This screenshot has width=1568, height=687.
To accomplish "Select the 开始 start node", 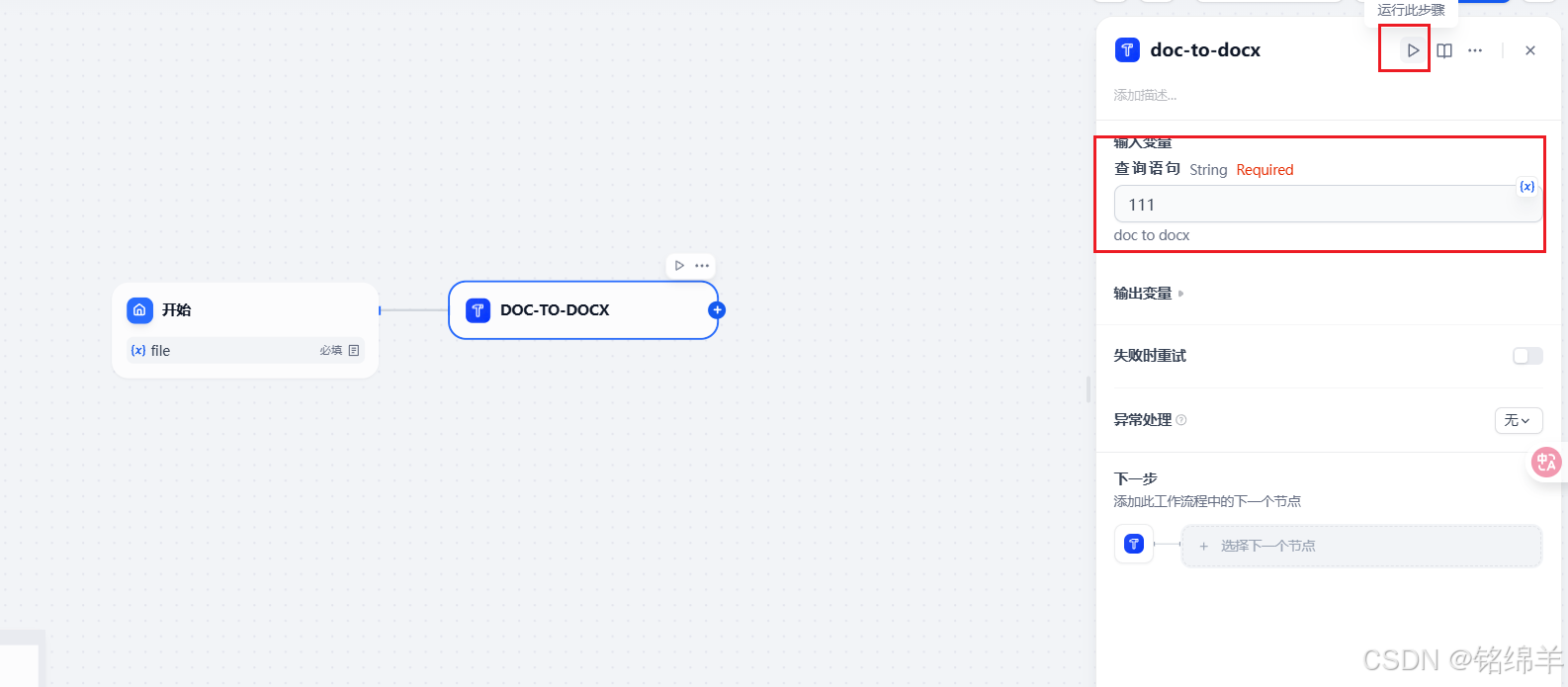I will coord(245,330).
